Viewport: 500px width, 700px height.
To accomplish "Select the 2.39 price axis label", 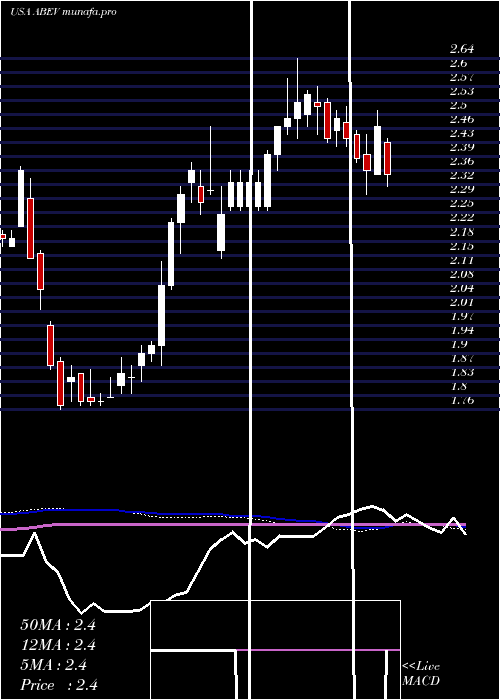I will [462, 147].
